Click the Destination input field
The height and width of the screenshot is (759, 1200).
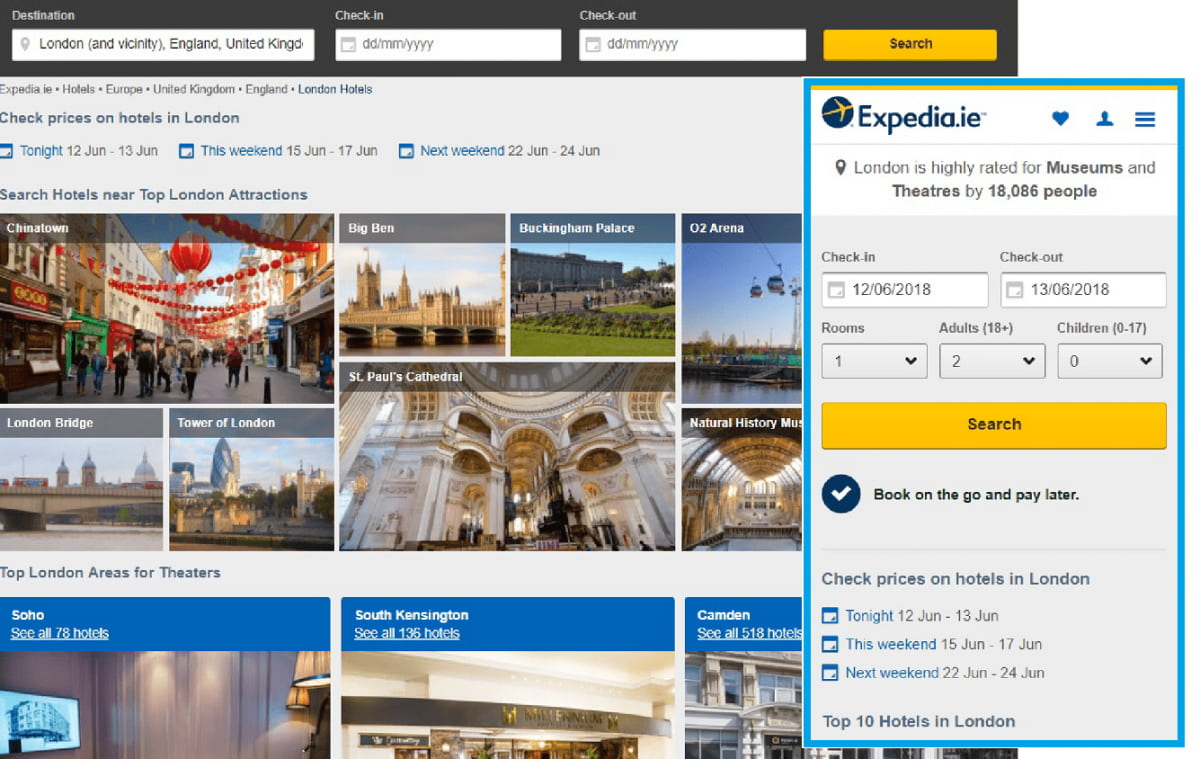point(165,44)
